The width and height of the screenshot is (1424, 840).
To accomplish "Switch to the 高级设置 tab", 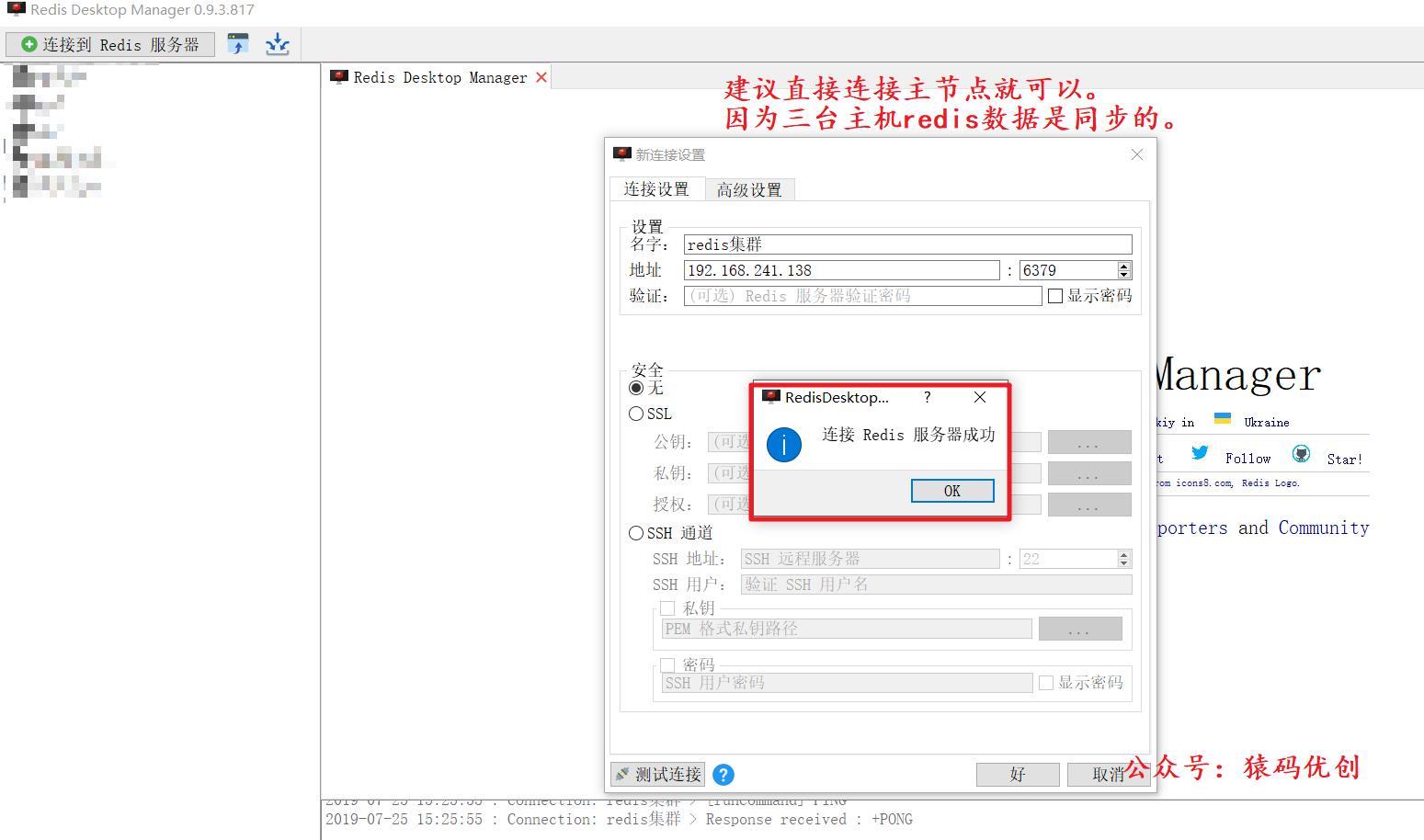I will click(x=749, y=190).
